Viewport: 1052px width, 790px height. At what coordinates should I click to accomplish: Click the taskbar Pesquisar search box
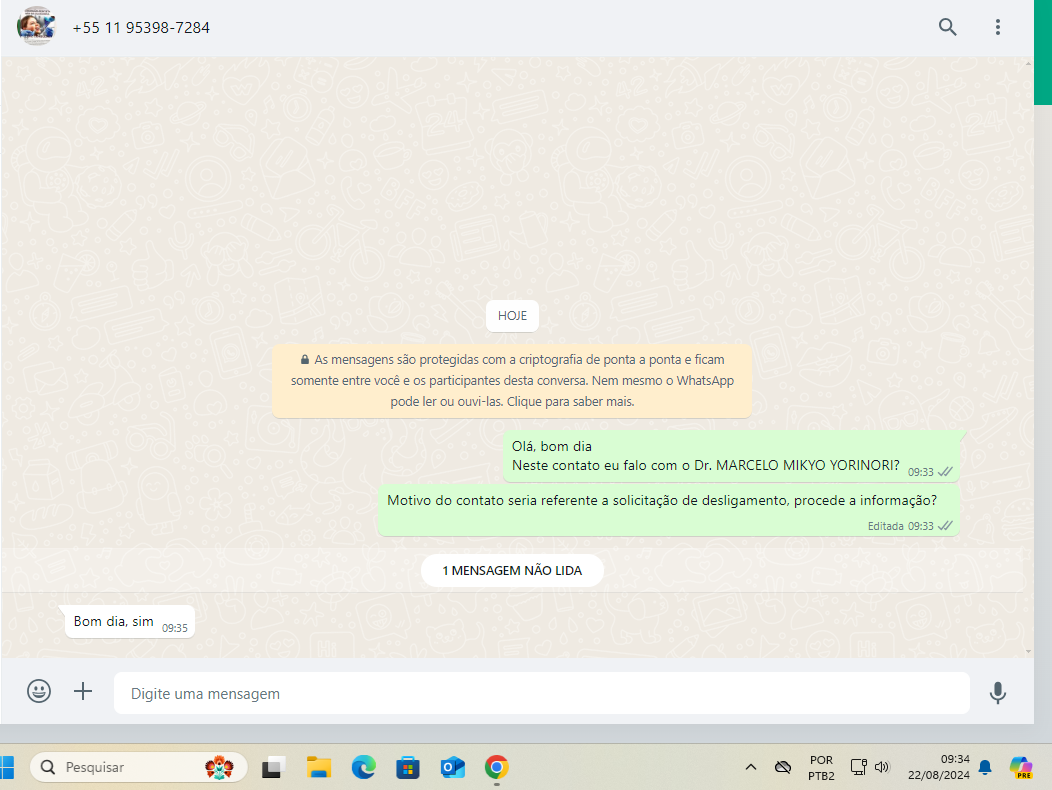click(138, 767)
